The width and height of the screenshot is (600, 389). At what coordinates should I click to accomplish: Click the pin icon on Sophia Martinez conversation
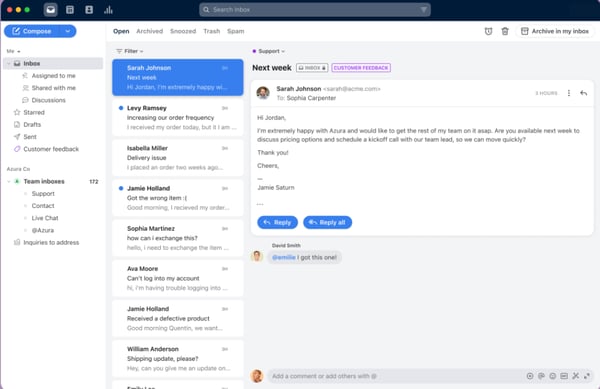(225, 229)
